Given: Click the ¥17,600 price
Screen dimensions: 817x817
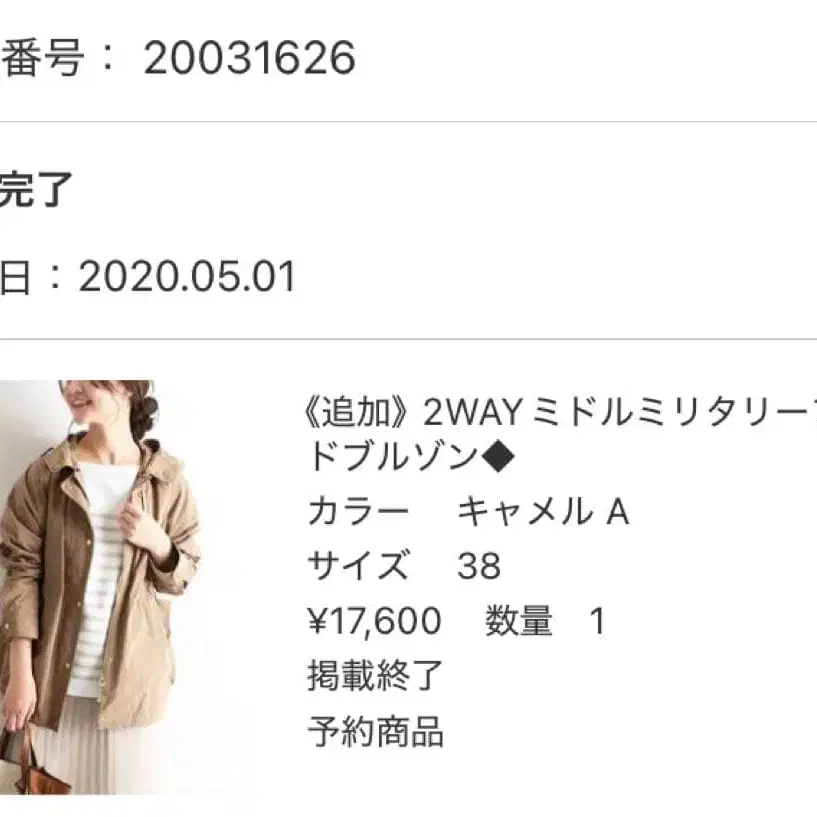Looking at the screenshot, I should click(375, 621).
